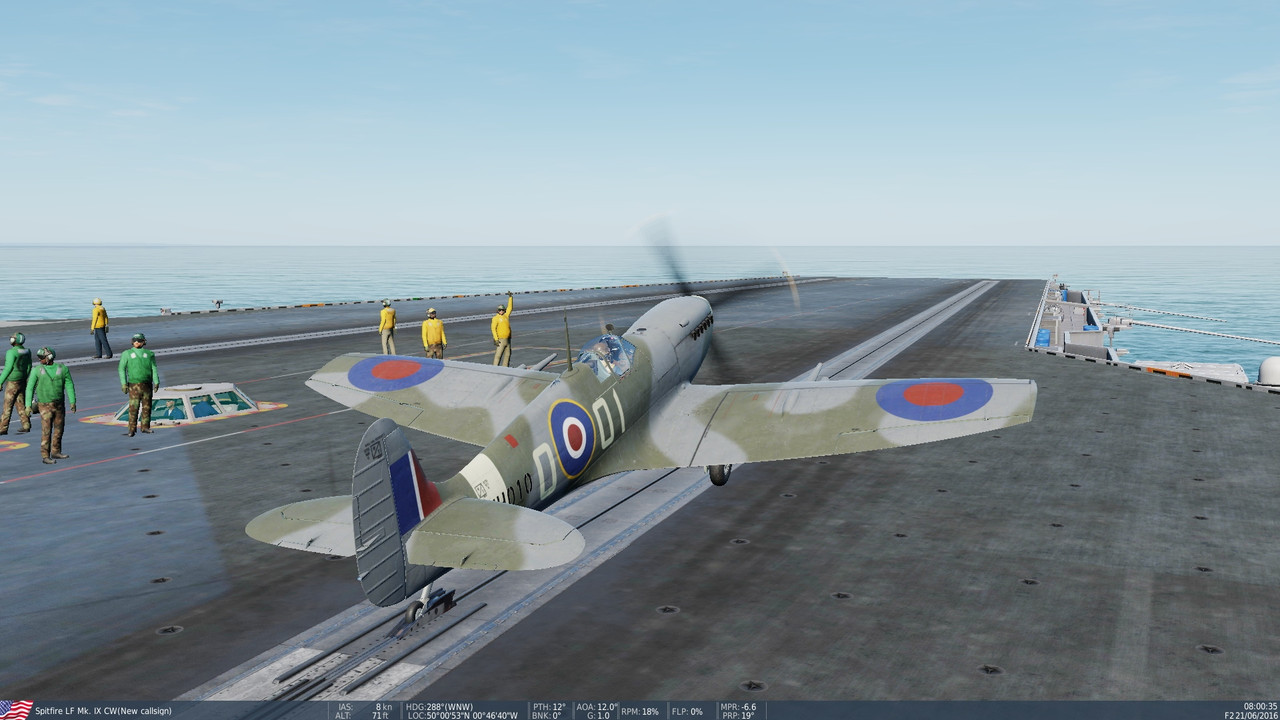Click the Spitfire fuselage roundel

[x=572, y=438]
